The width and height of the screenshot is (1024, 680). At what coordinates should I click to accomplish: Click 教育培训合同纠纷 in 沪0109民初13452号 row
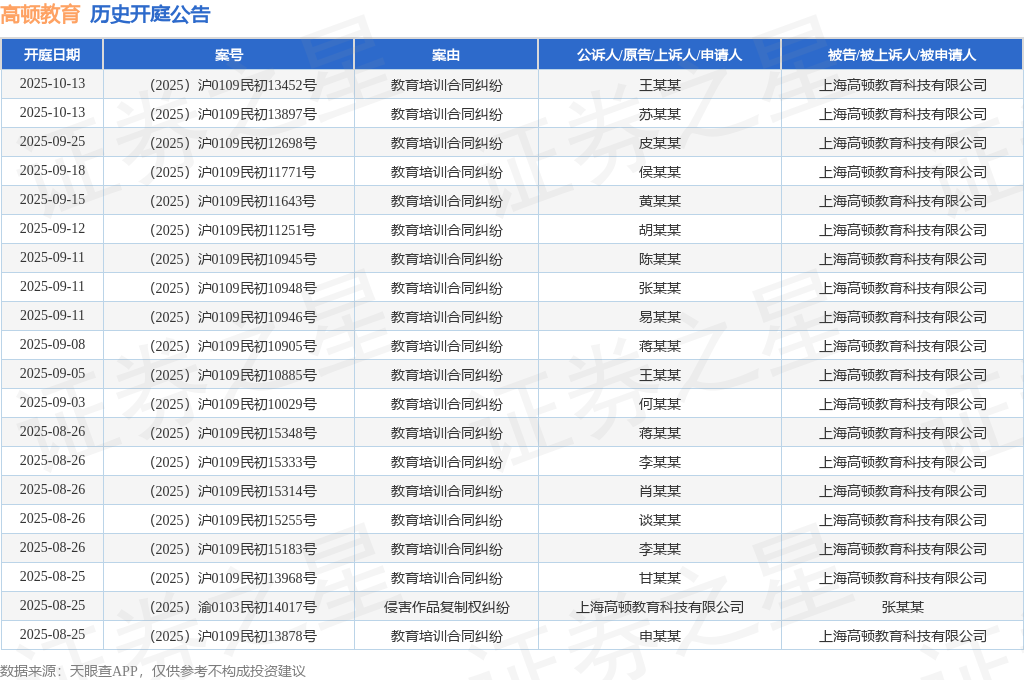[x=447, y=86]
